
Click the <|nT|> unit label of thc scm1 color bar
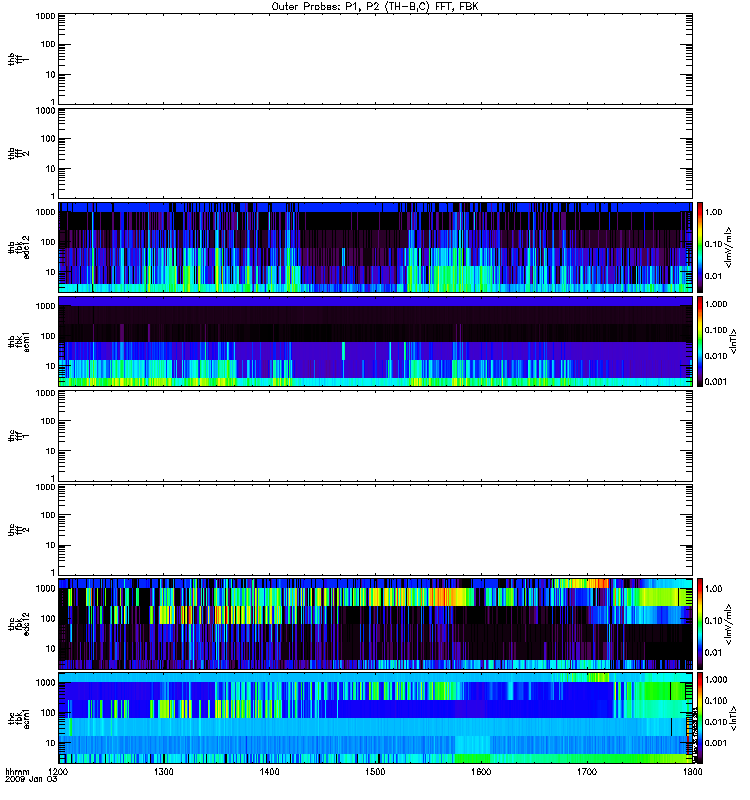(x=733, y=718)
